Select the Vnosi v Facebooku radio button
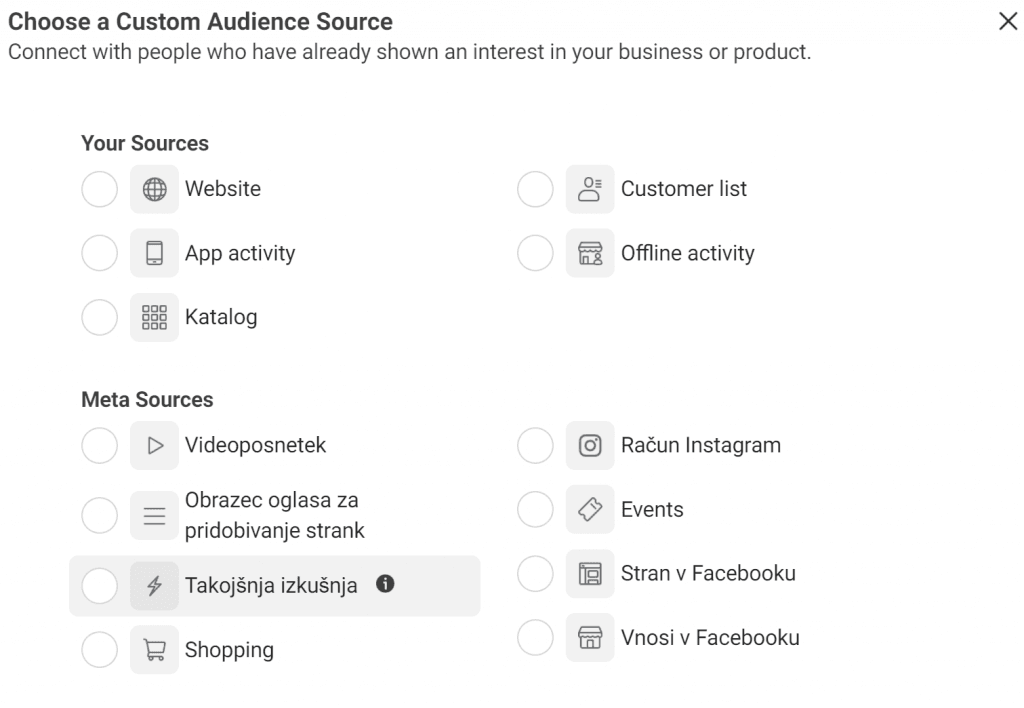 click(535, 637)
